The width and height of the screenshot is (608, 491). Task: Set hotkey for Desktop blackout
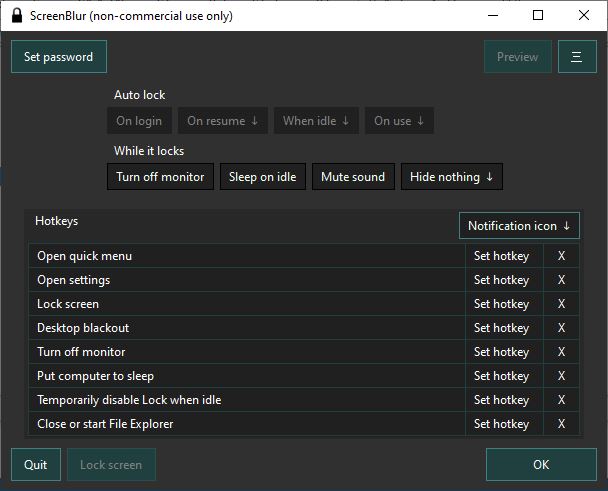(x=504, y=328)
